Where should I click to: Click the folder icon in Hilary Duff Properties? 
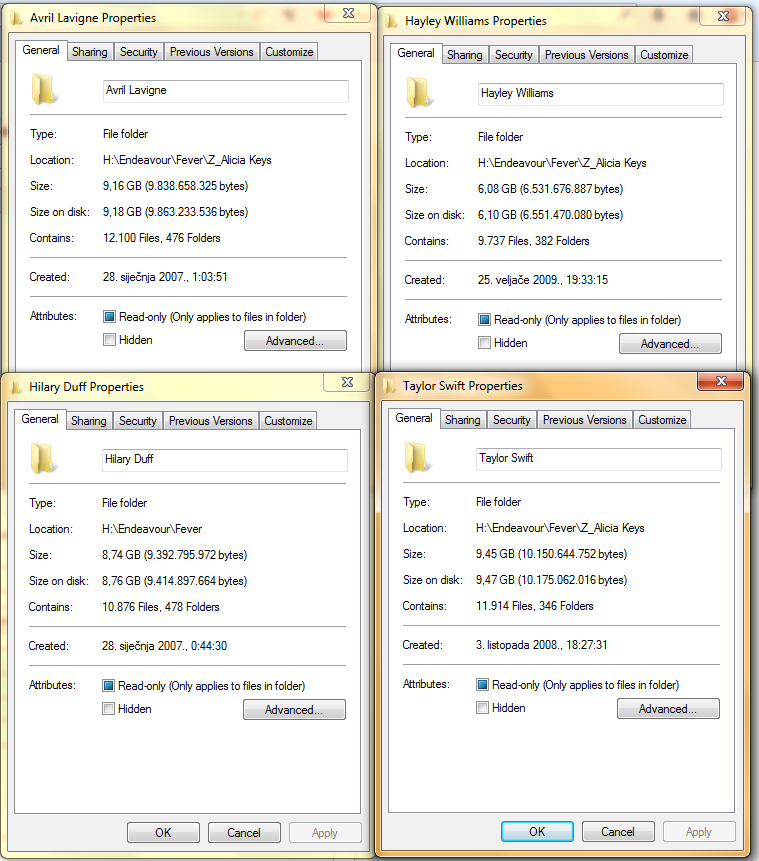(42, 459)
